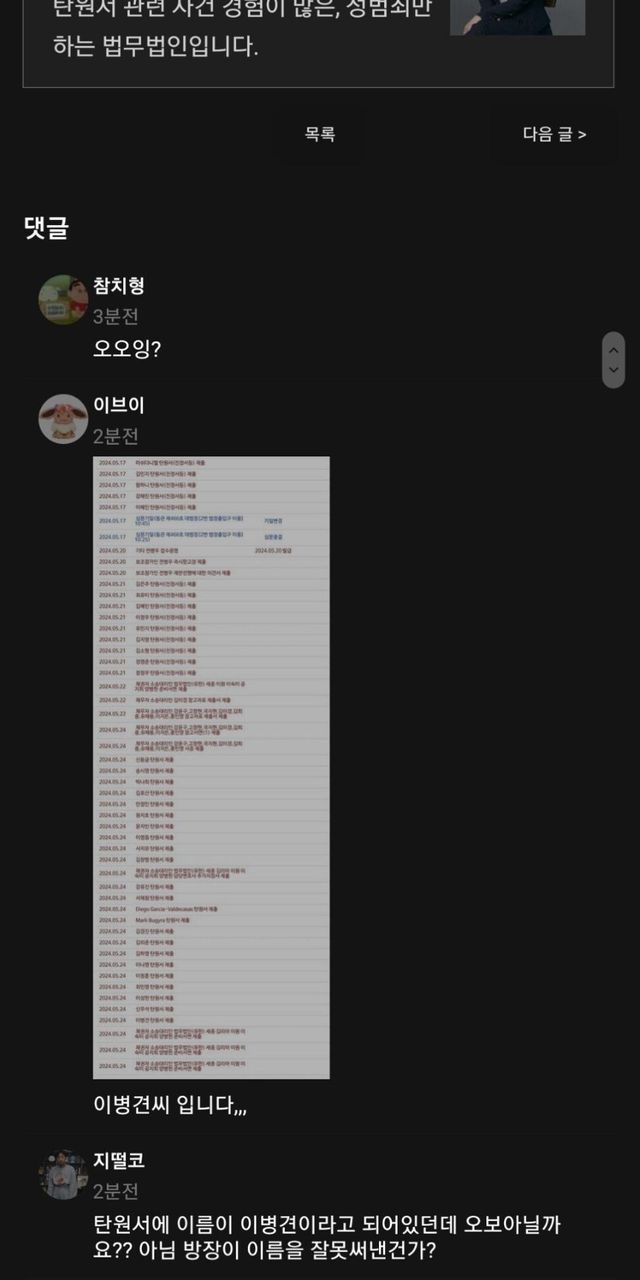Click the 참치형 username
The image size is (640, 1280).
click(119, 286)
